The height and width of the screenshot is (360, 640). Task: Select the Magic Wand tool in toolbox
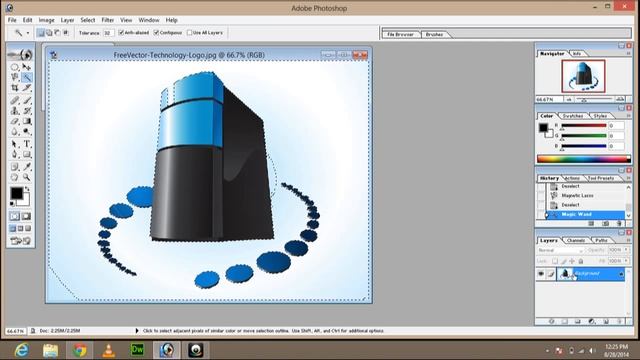[x=27, y=77]
